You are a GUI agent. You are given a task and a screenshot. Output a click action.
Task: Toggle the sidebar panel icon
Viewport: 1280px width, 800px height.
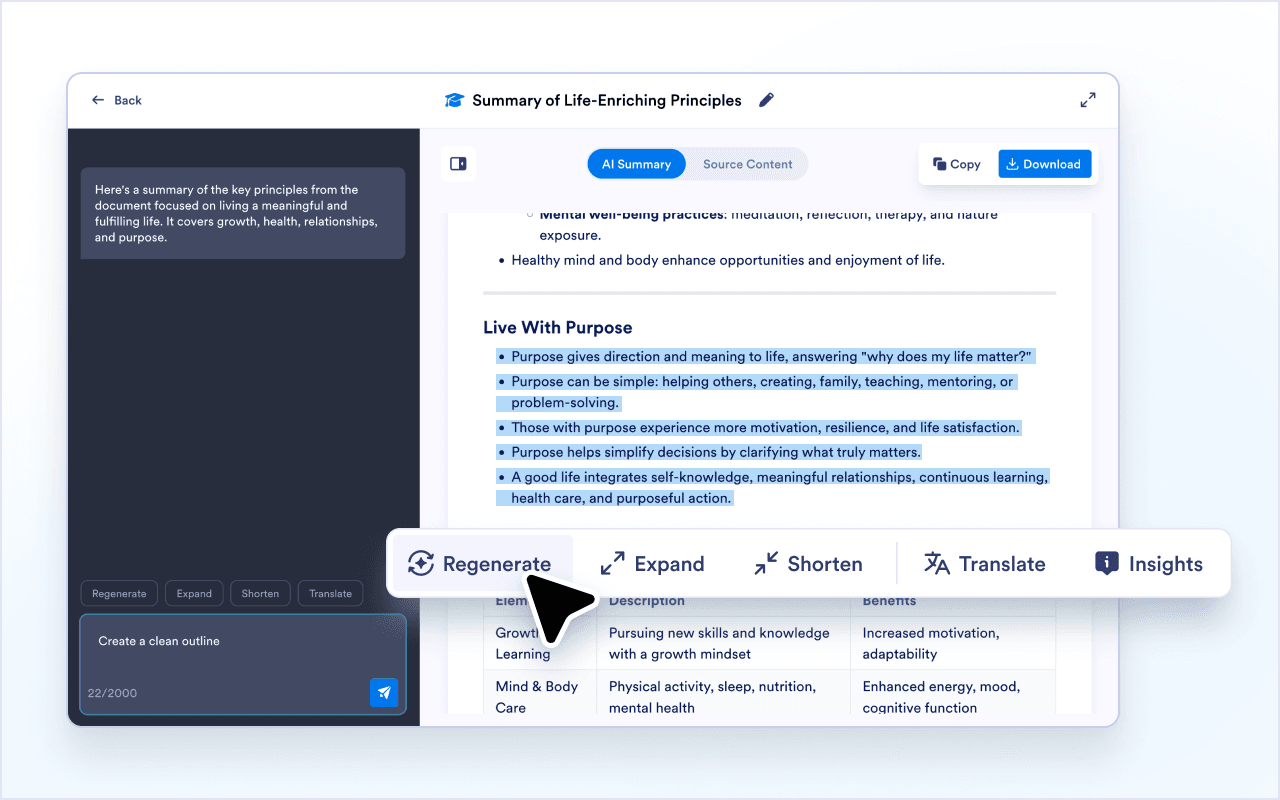point(458,164)
